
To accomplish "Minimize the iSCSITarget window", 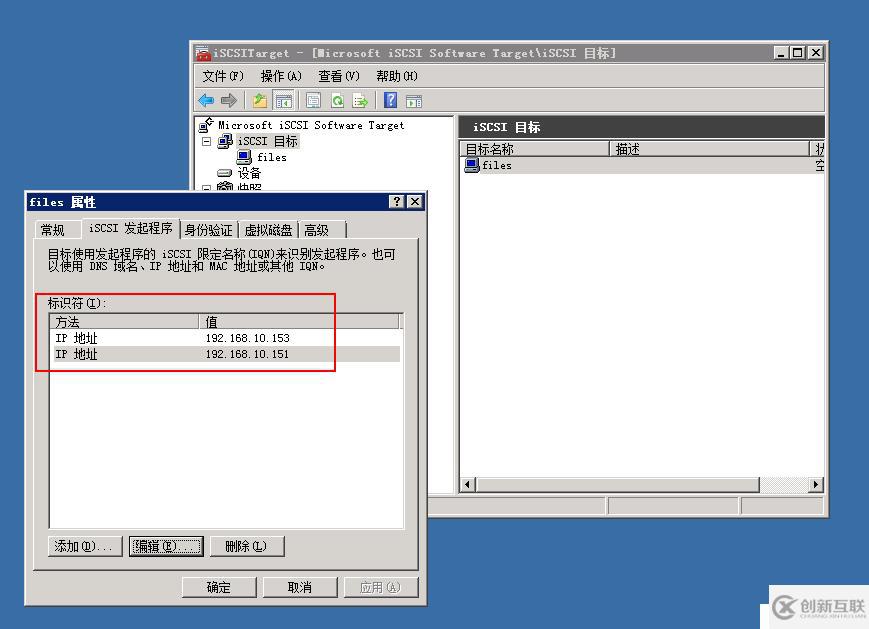I will point(781,53).
